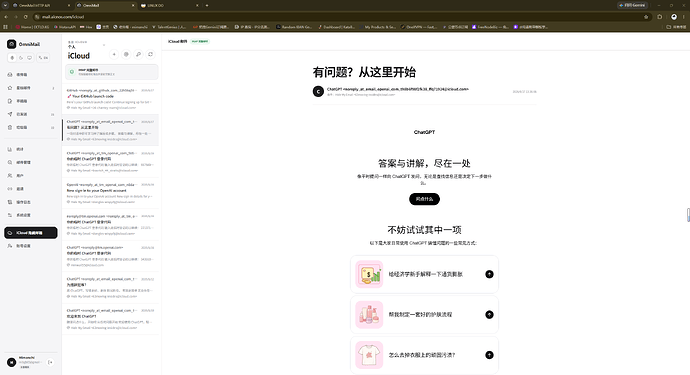
Task: Click the refresh icon in the iCloud toolbar
Action: (150, 54)
